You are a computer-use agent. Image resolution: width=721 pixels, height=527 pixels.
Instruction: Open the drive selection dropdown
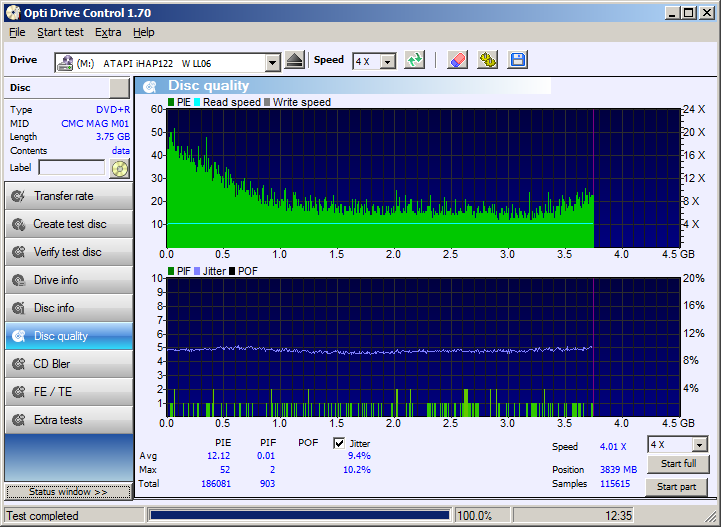coord(272,63)
